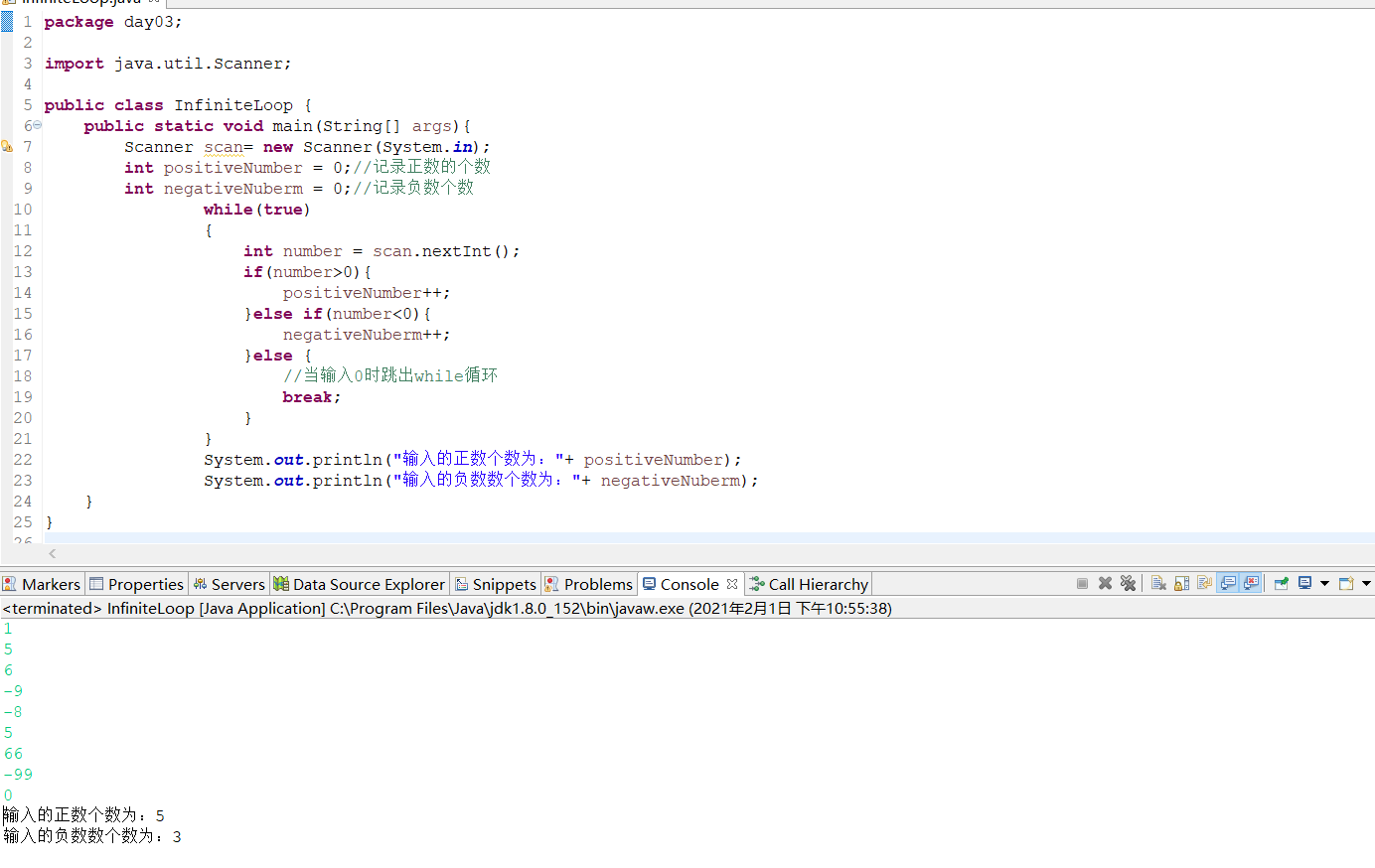Switch to the Markers tab
This screenshot has width=1375, height=868.
coord(42,584)
